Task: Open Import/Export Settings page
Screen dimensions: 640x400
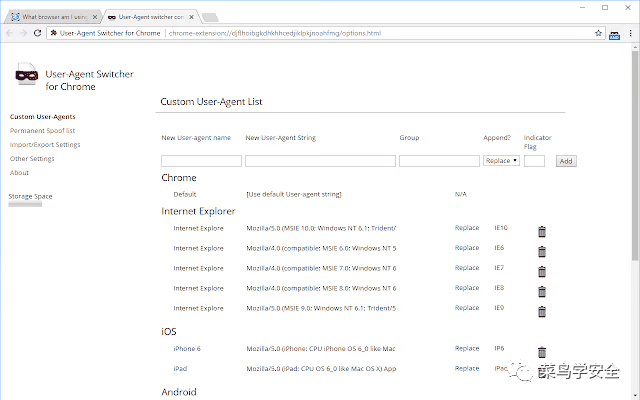Action: (45, 144)
